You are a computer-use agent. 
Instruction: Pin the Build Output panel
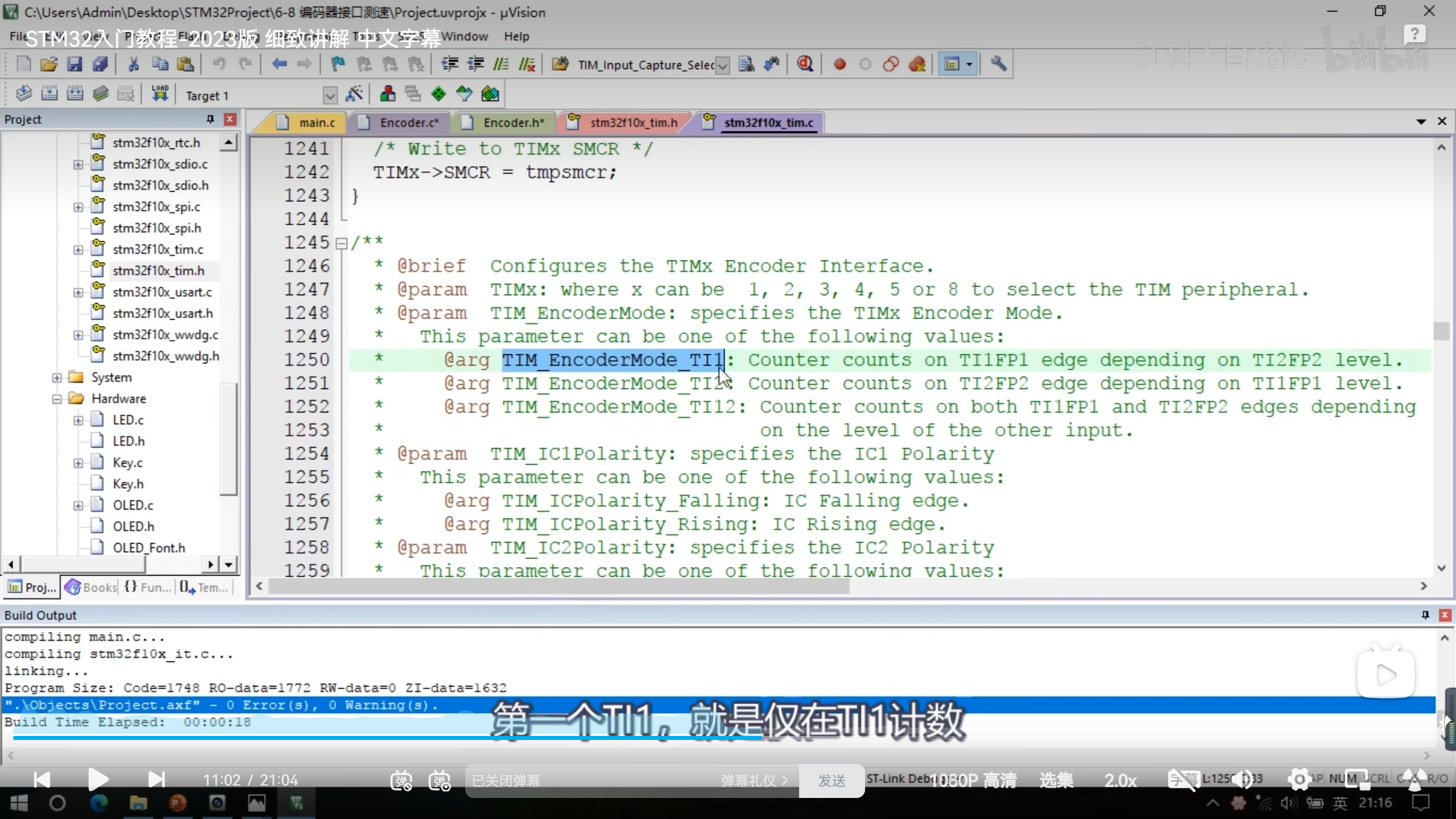[x=1425, y=615]
